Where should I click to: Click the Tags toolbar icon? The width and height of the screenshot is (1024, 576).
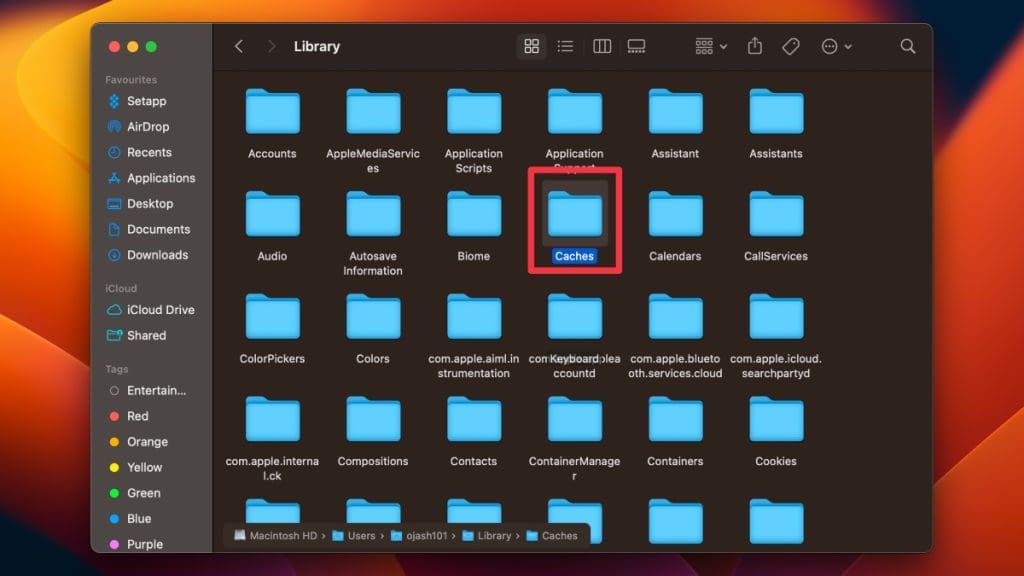pyautogui.click(x=791, y=46)
